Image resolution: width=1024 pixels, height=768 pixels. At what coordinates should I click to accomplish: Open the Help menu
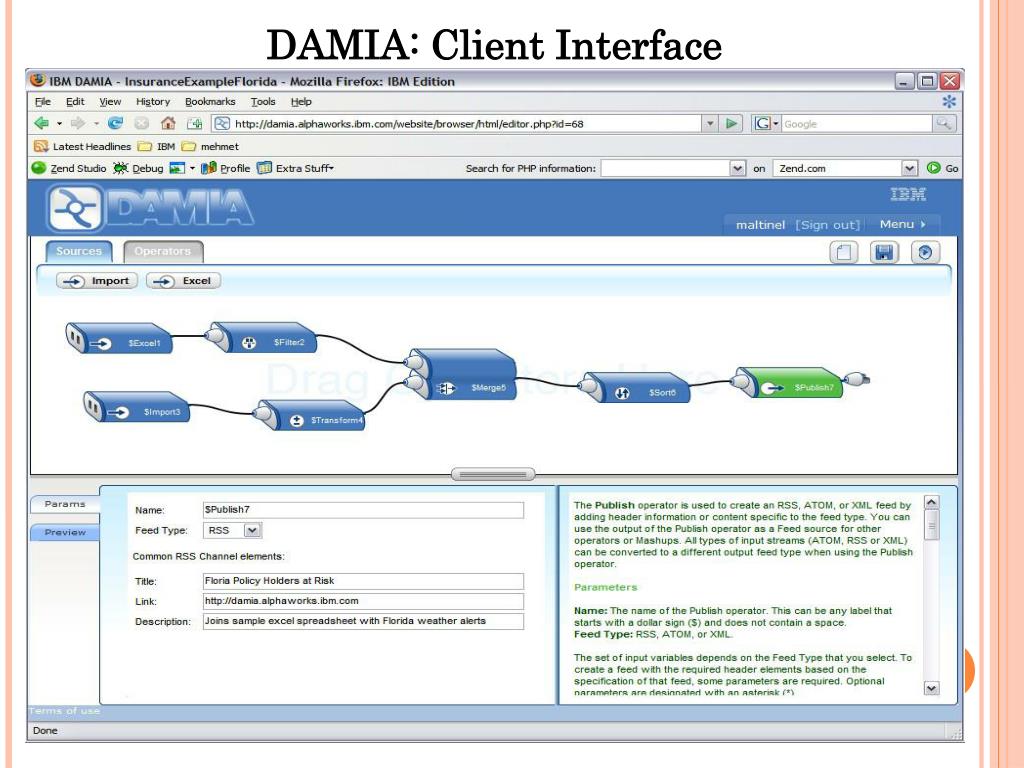pos(301,101)
